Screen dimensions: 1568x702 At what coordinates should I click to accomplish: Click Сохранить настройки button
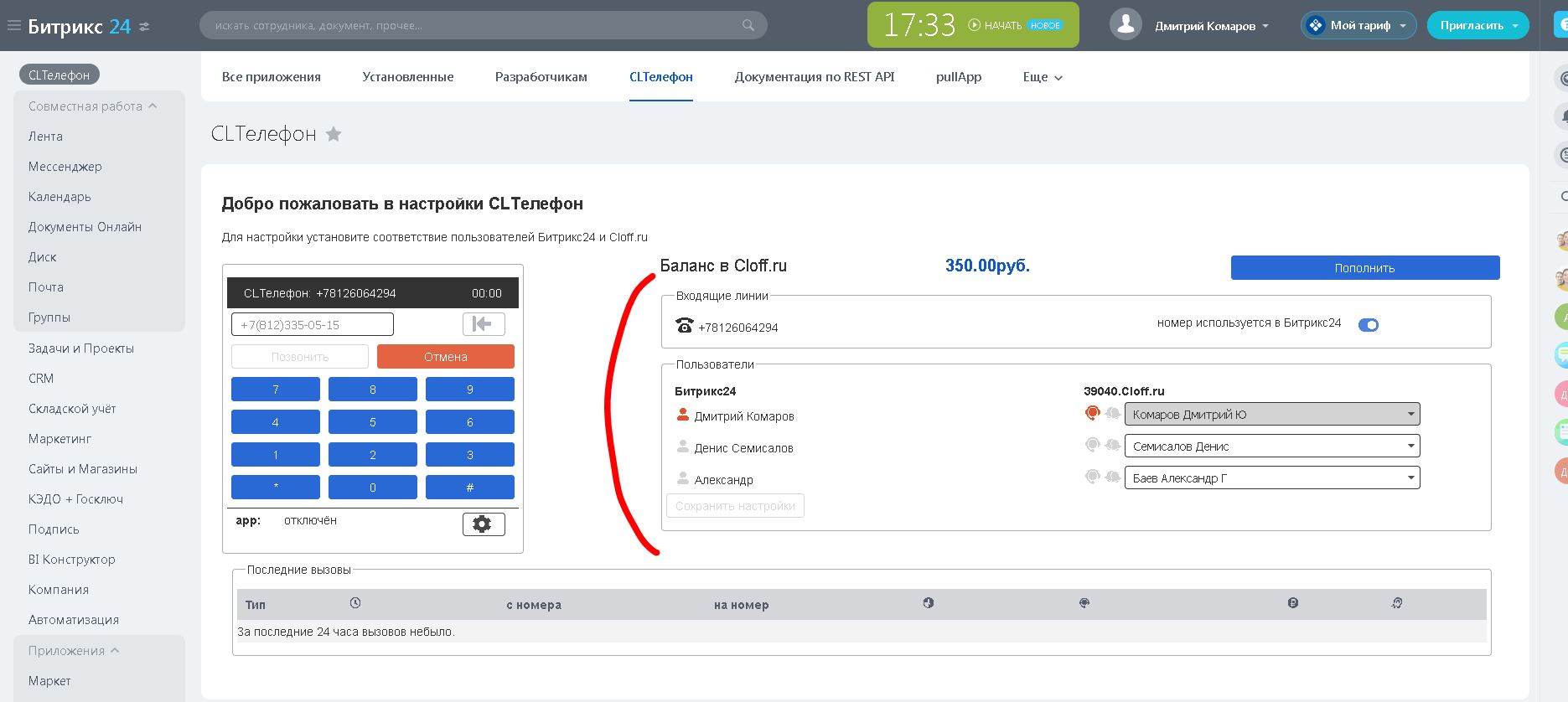tap(736, 506)
